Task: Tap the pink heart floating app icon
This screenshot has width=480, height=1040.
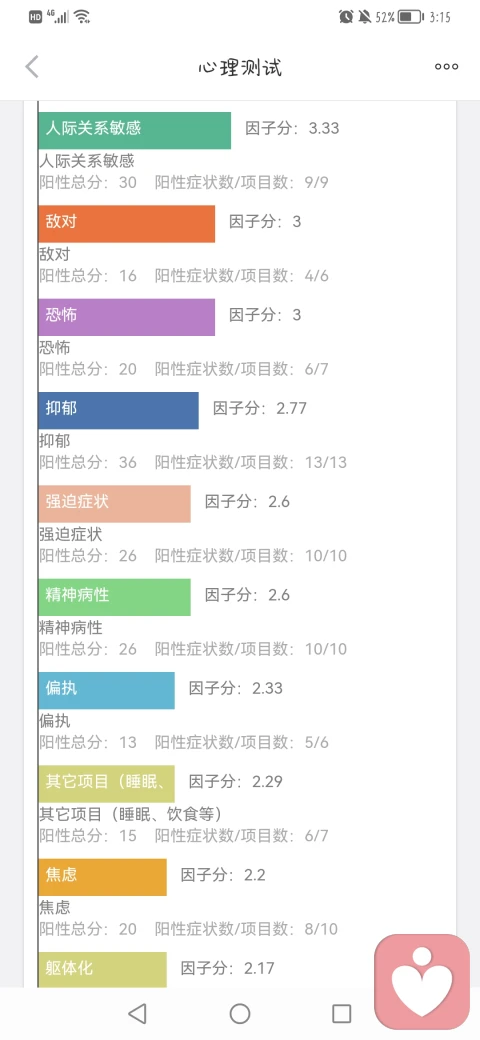Action: (x=422, y=981)
